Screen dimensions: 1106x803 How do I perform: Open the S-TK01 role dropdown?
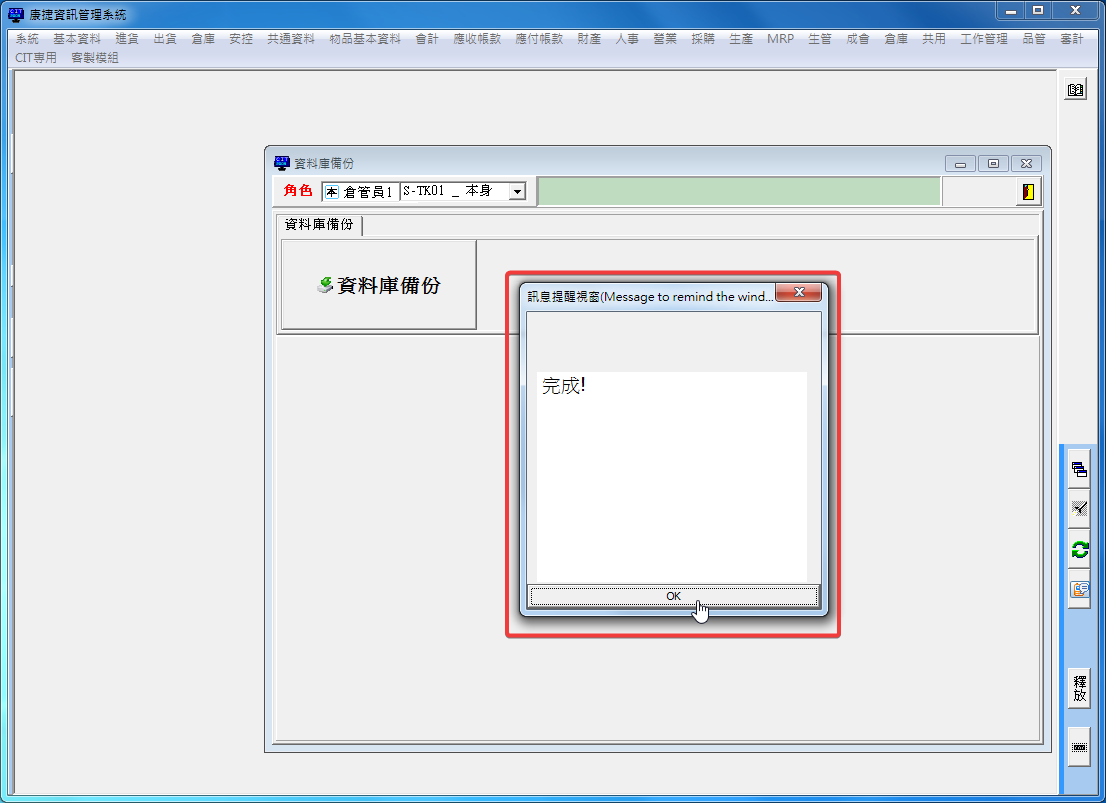tap(517, 192)
